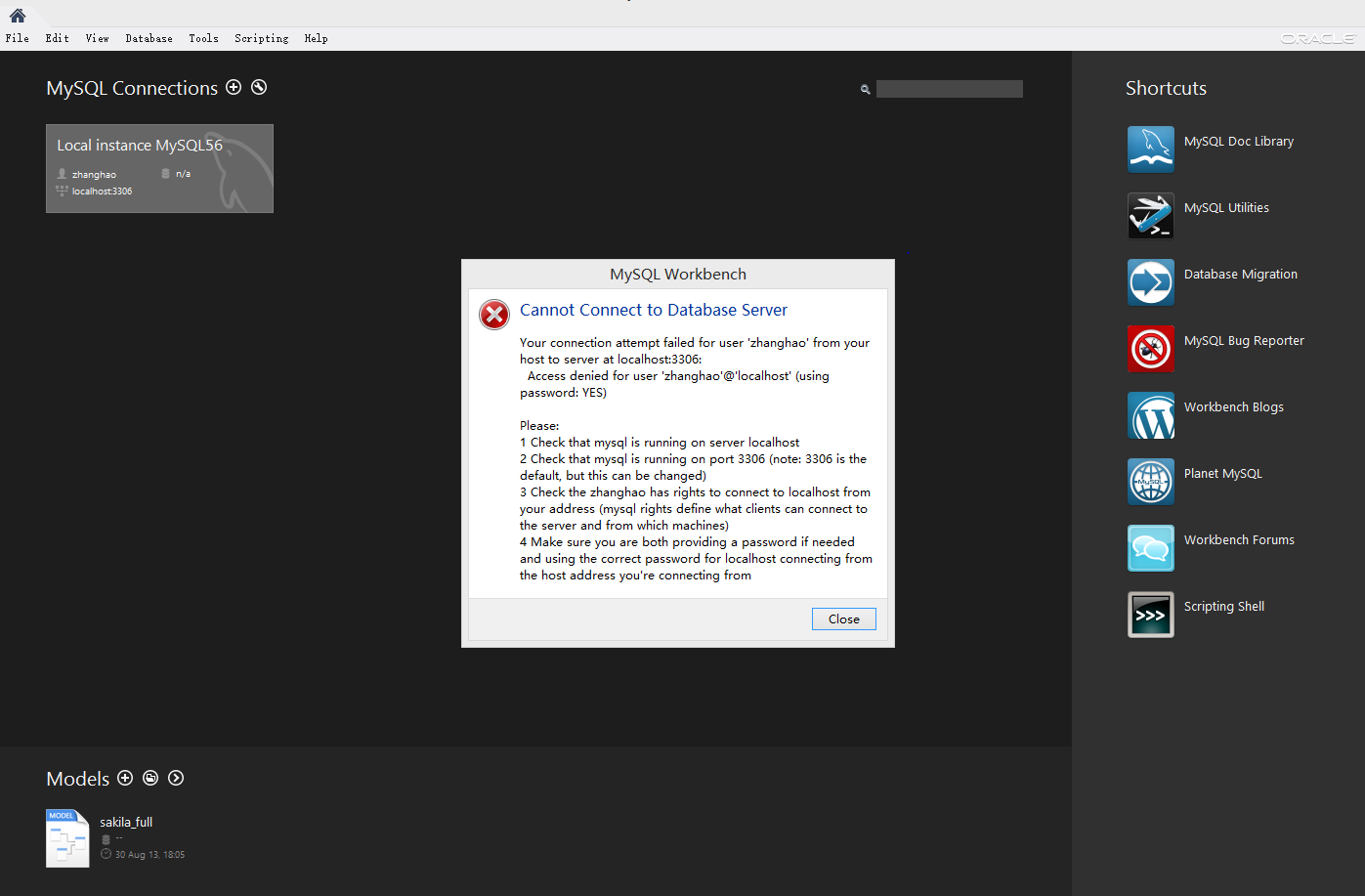The width and height of the screenshot is (1365, 896).
Task: Click the zhanghao user icon on tile
Action: [62, 174]
